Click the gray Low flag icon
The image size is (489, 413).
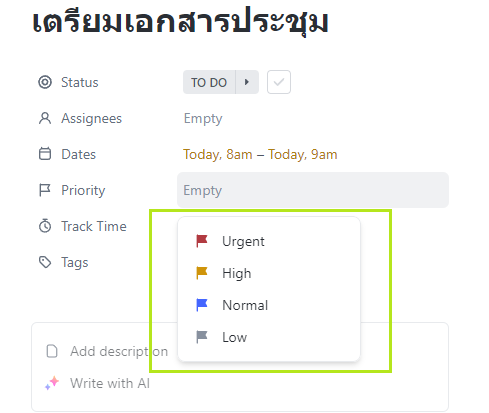pos(202,337)
